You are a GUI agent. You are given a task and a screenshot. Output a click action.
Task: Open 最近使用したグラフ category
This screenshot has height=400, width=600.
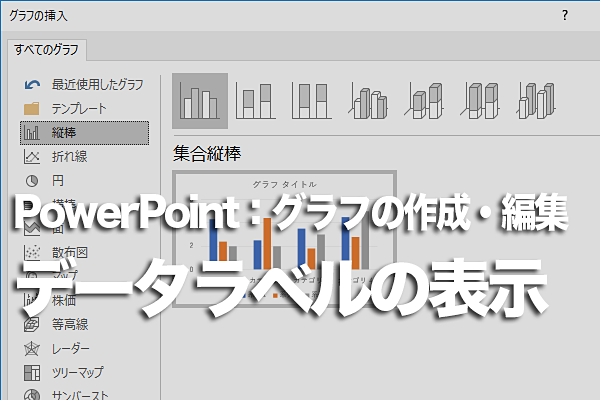click(84, 85)
